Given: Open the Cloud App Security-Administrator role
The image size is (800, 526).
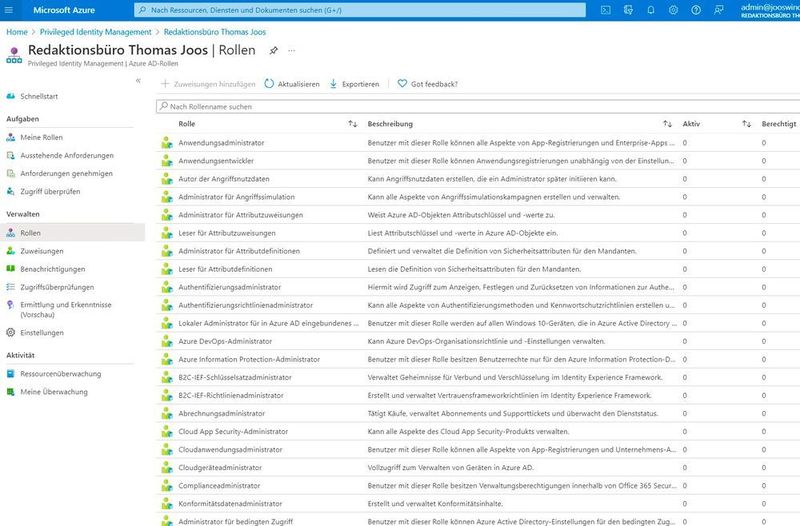Looking at the screenshot, I should 233,432.
